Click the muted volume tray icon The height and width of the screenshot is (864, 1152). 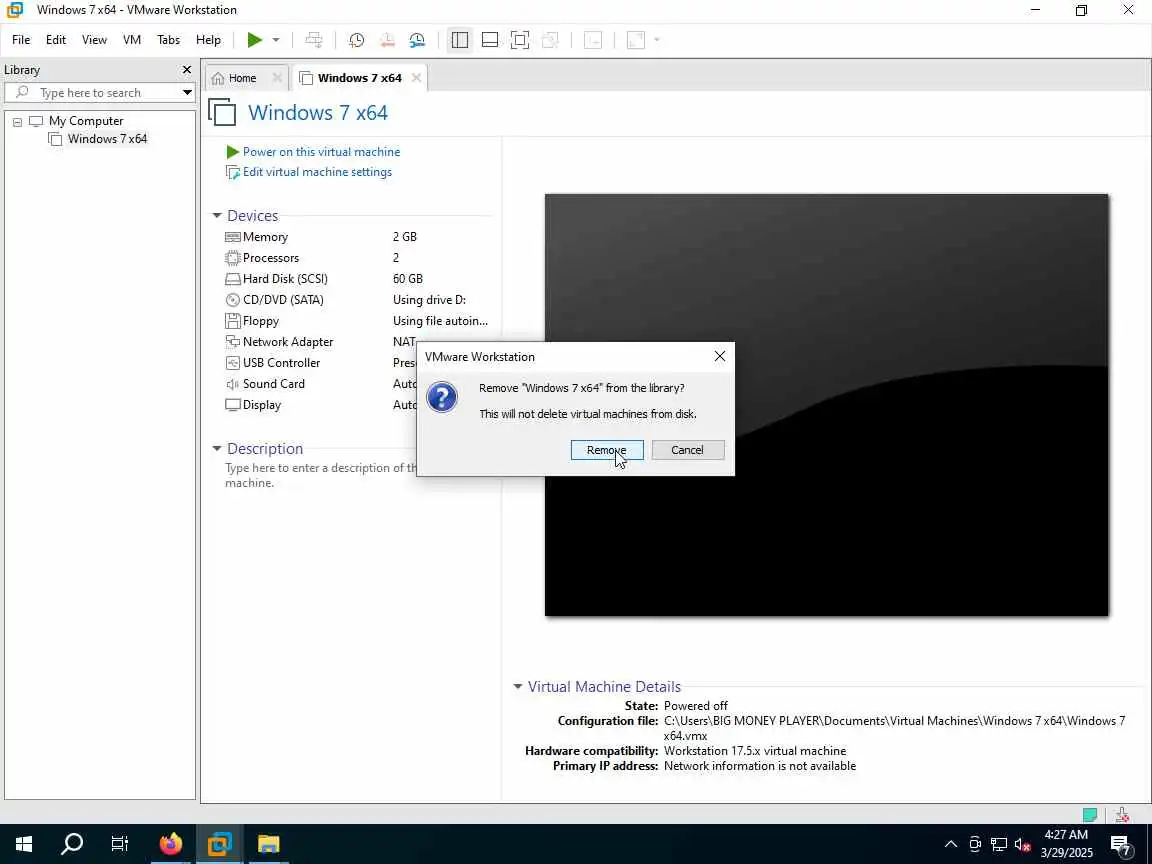(1023, 844)
